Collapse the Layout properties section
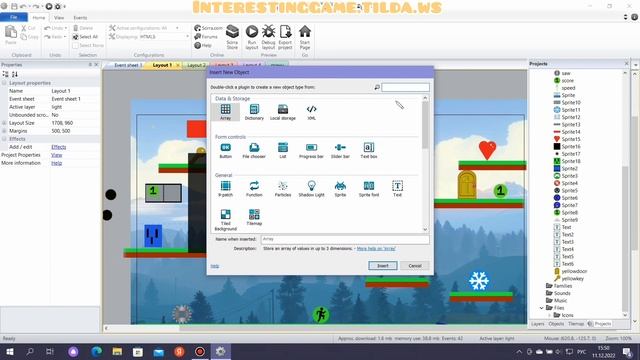The height and width of the screenshot is (360, 640). pyautogui.click(x=4, y=83)
